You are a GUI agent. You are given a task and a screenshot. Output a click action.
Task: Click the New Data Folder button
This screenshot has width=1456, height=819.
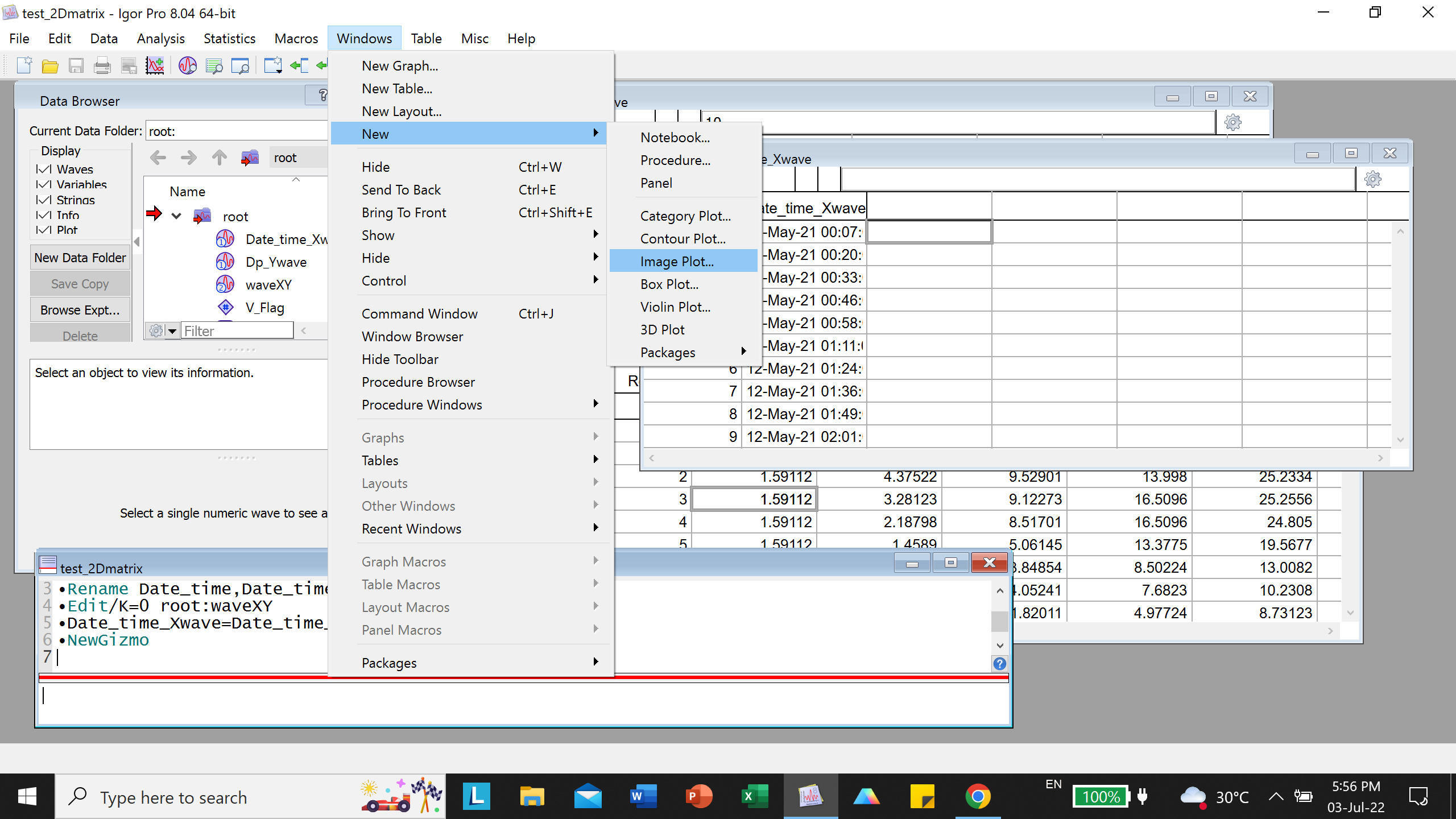click(x=80, y=257)
